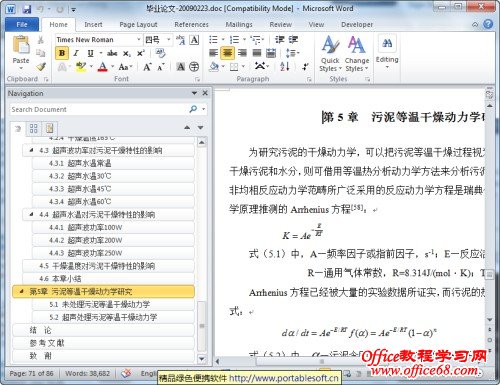
Task: Toggle Superscript formatting
Action: coord(141,53)
